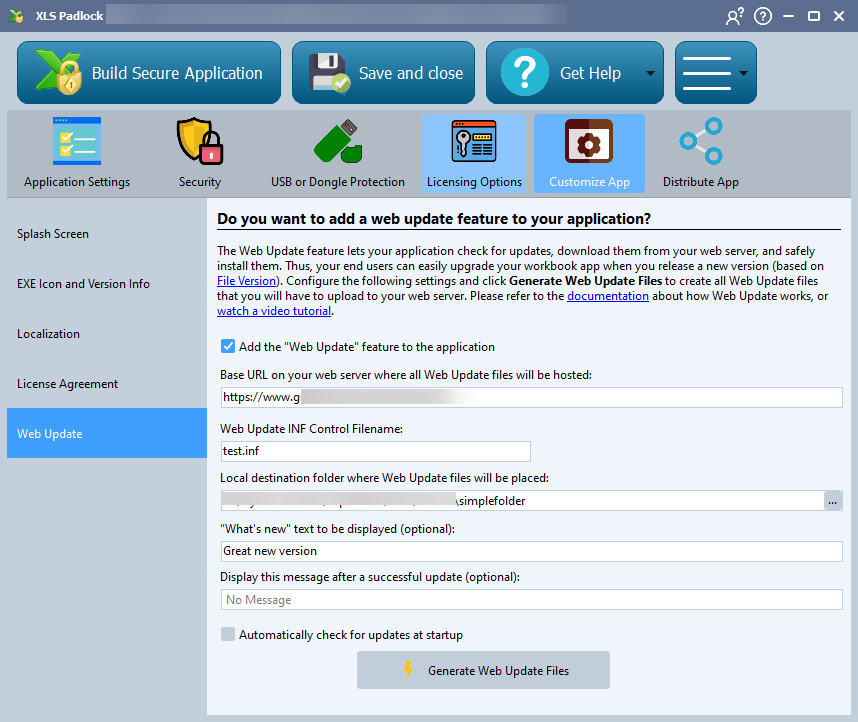The height and width of the screenshot is (722, 858).
Task: Follow the watch a video tutorial link
Action: pos(273,311)
